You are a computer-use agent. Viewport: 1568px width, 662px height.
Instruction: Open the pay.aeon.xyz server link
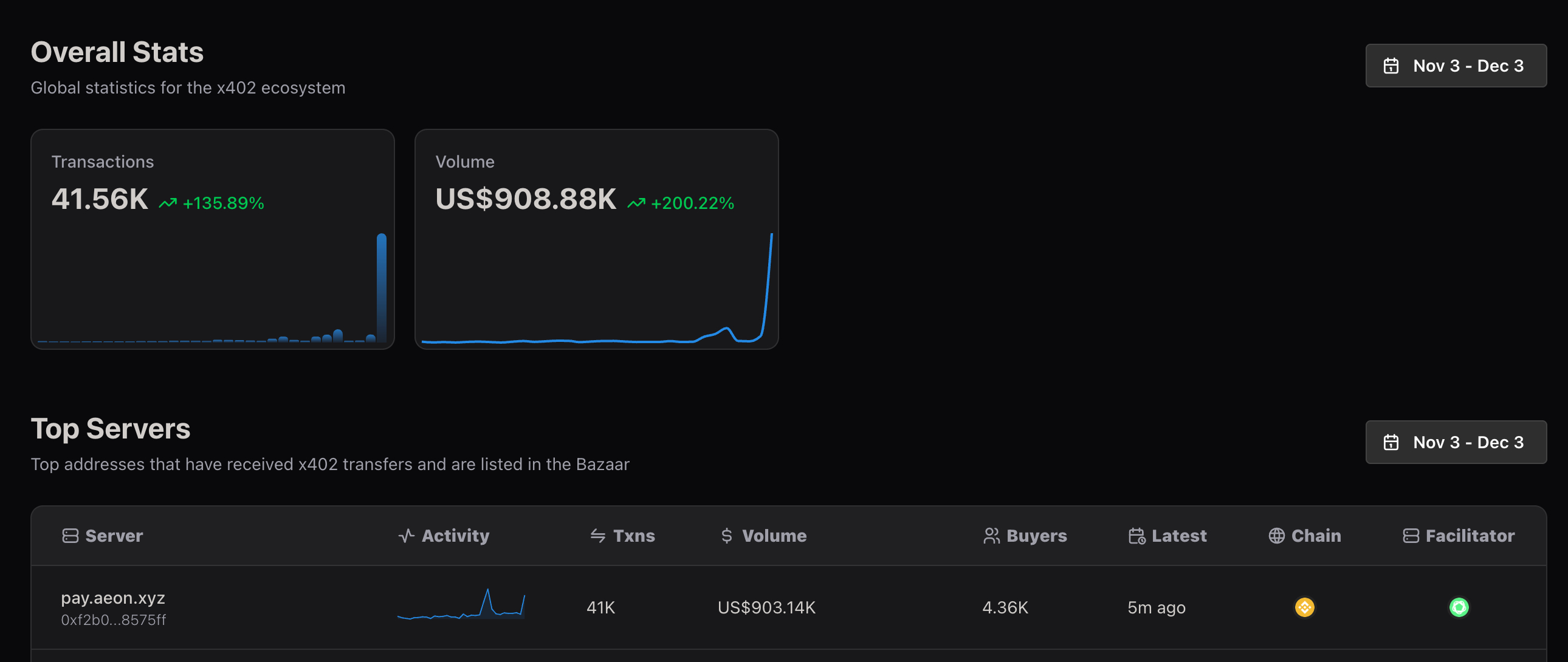pos(113,598)
